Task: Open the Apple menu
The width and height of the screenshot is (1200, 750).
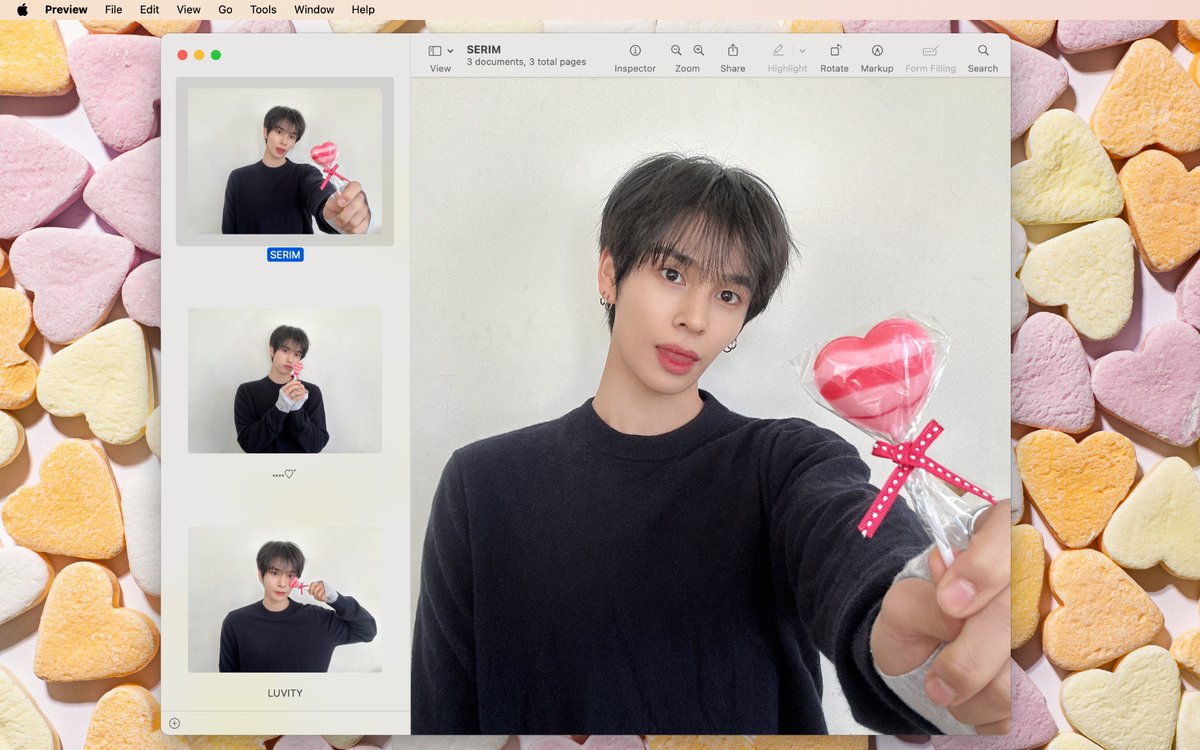Action: tap(23, 10)
